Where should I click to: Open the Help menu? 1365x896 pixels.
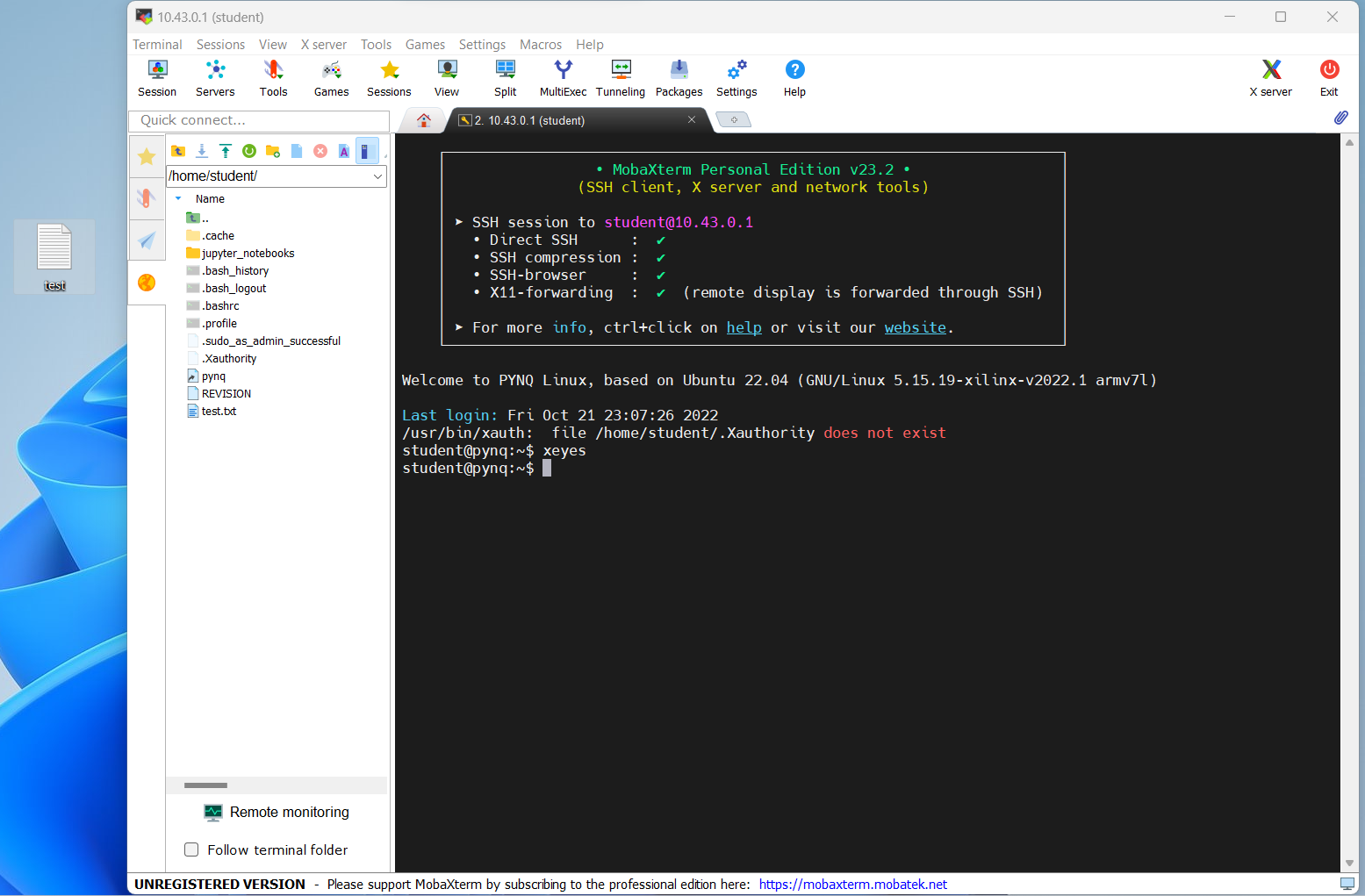(x=590, y=45)
